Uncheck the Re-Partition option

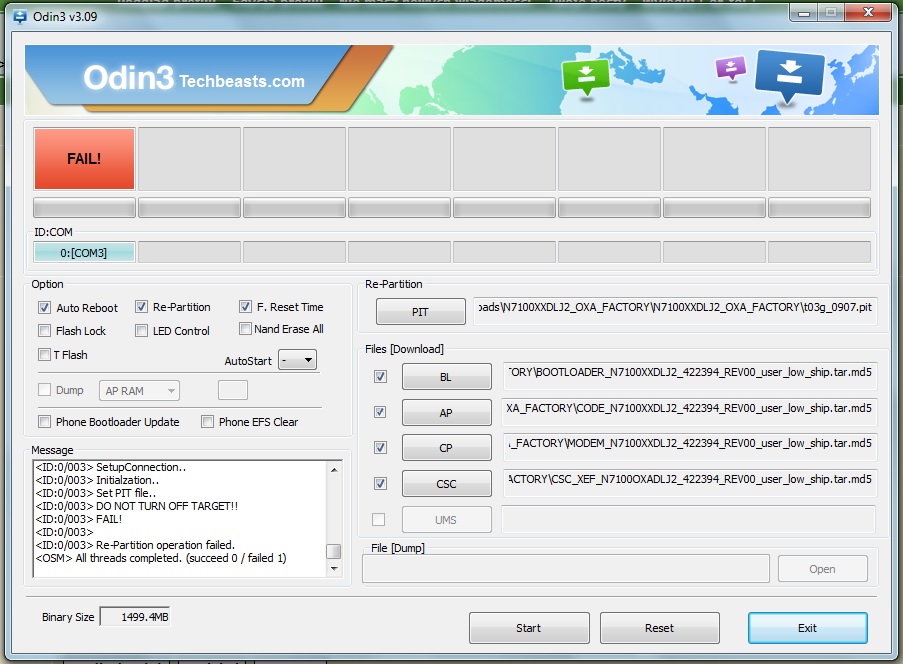(141, 307)
